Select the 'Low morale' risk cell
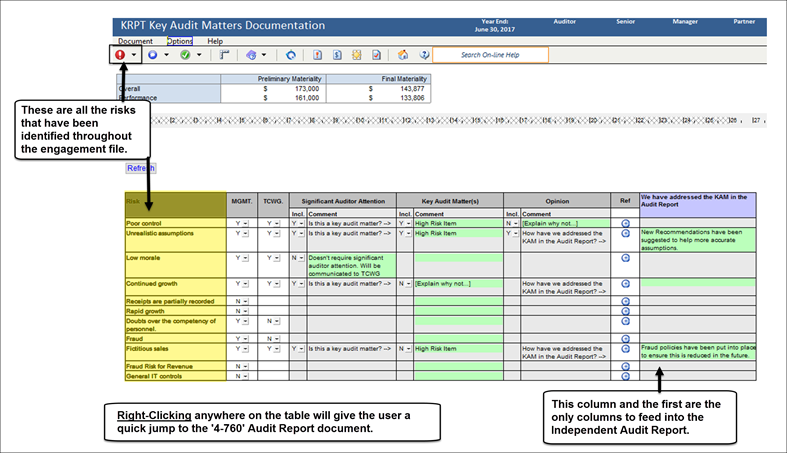The width and height of the screenshot is (787, 454). click(176, 265)
